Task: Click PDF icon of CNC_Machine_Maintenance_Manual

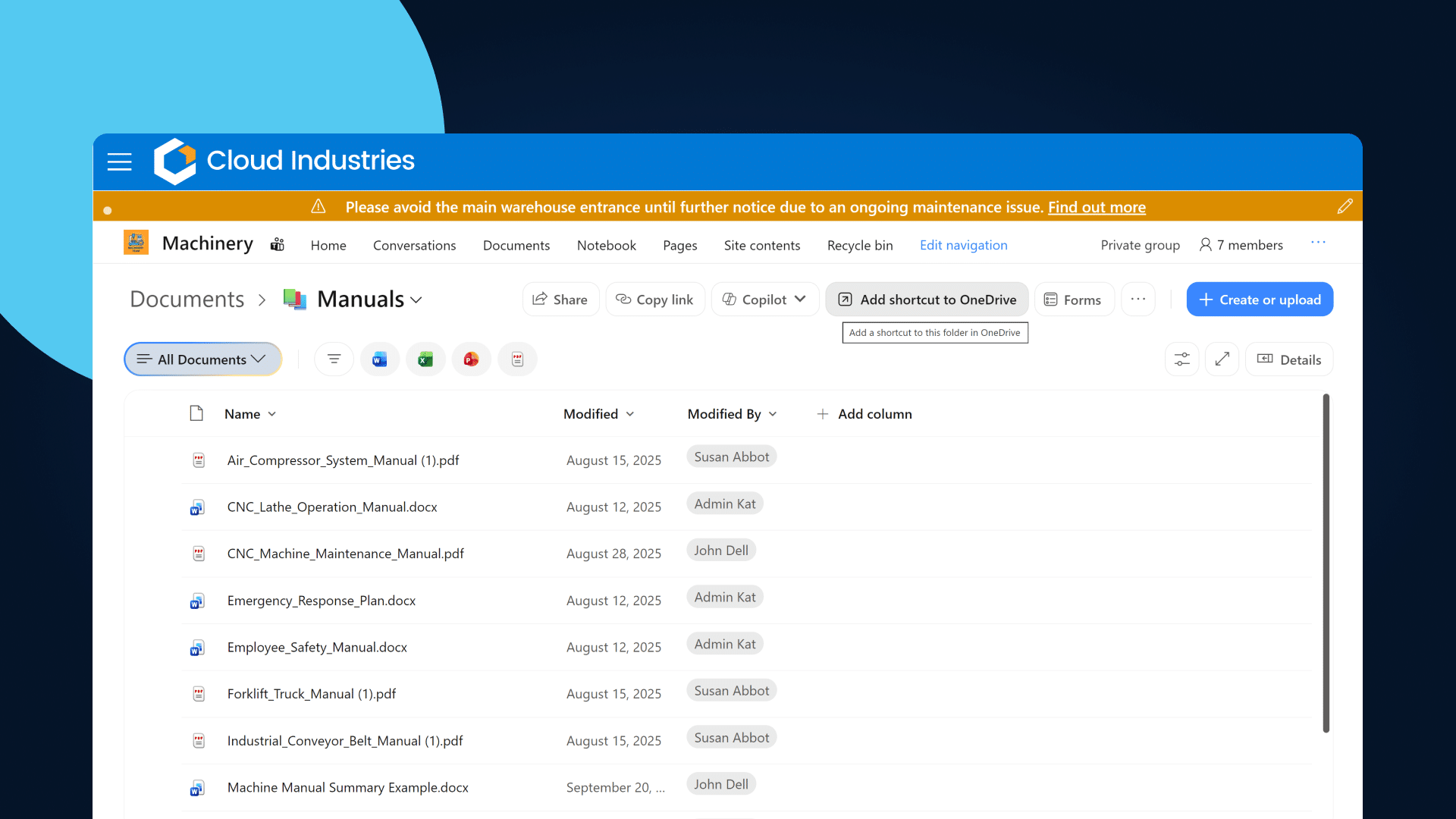Action: (x=199, y=554)
